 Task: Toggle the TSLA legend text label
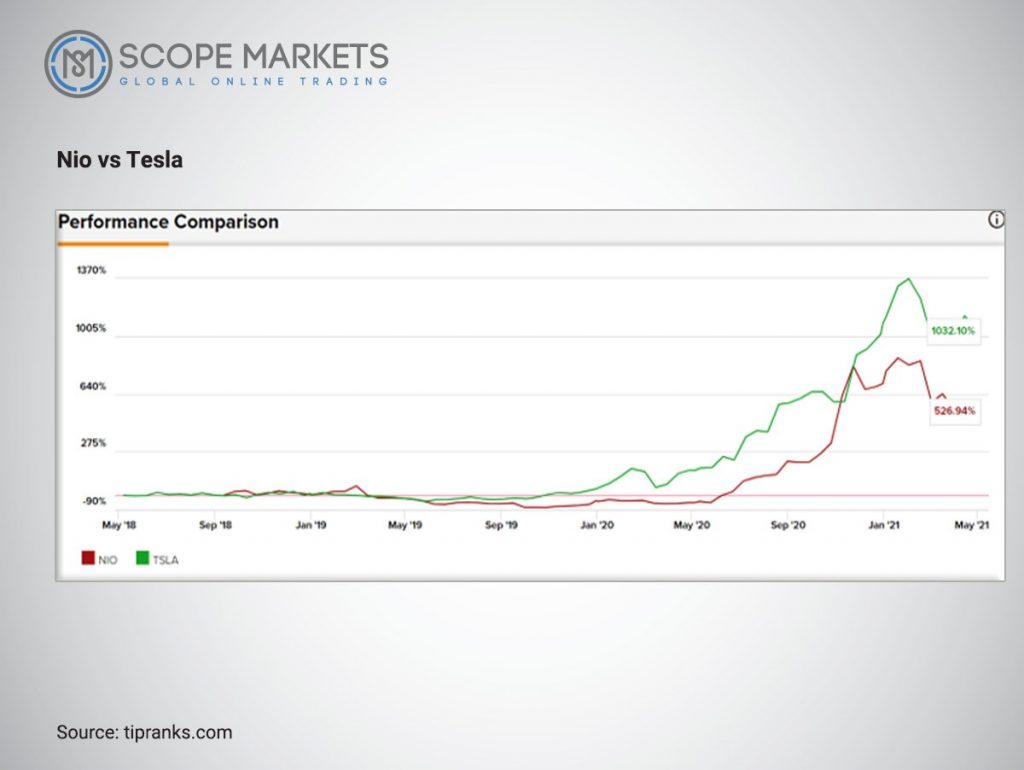pos(165,560)
